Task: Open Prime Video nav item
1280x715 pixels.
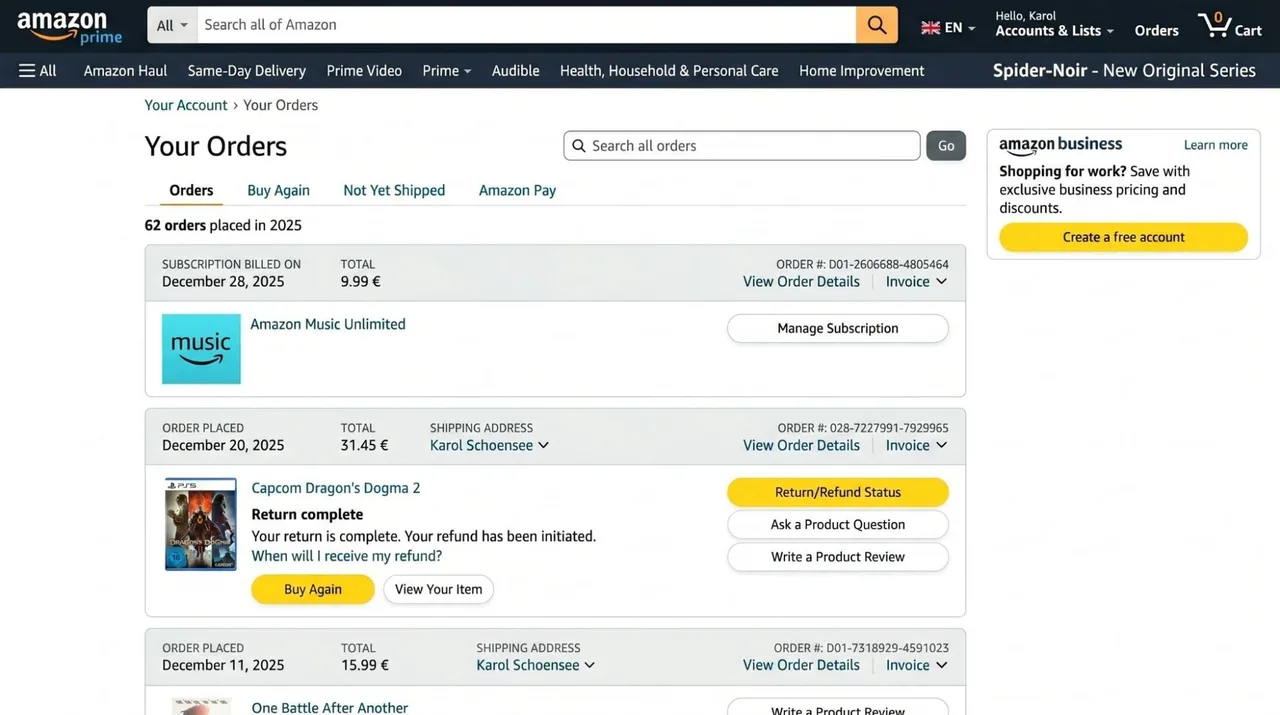Action: click(x=364, y=71)
